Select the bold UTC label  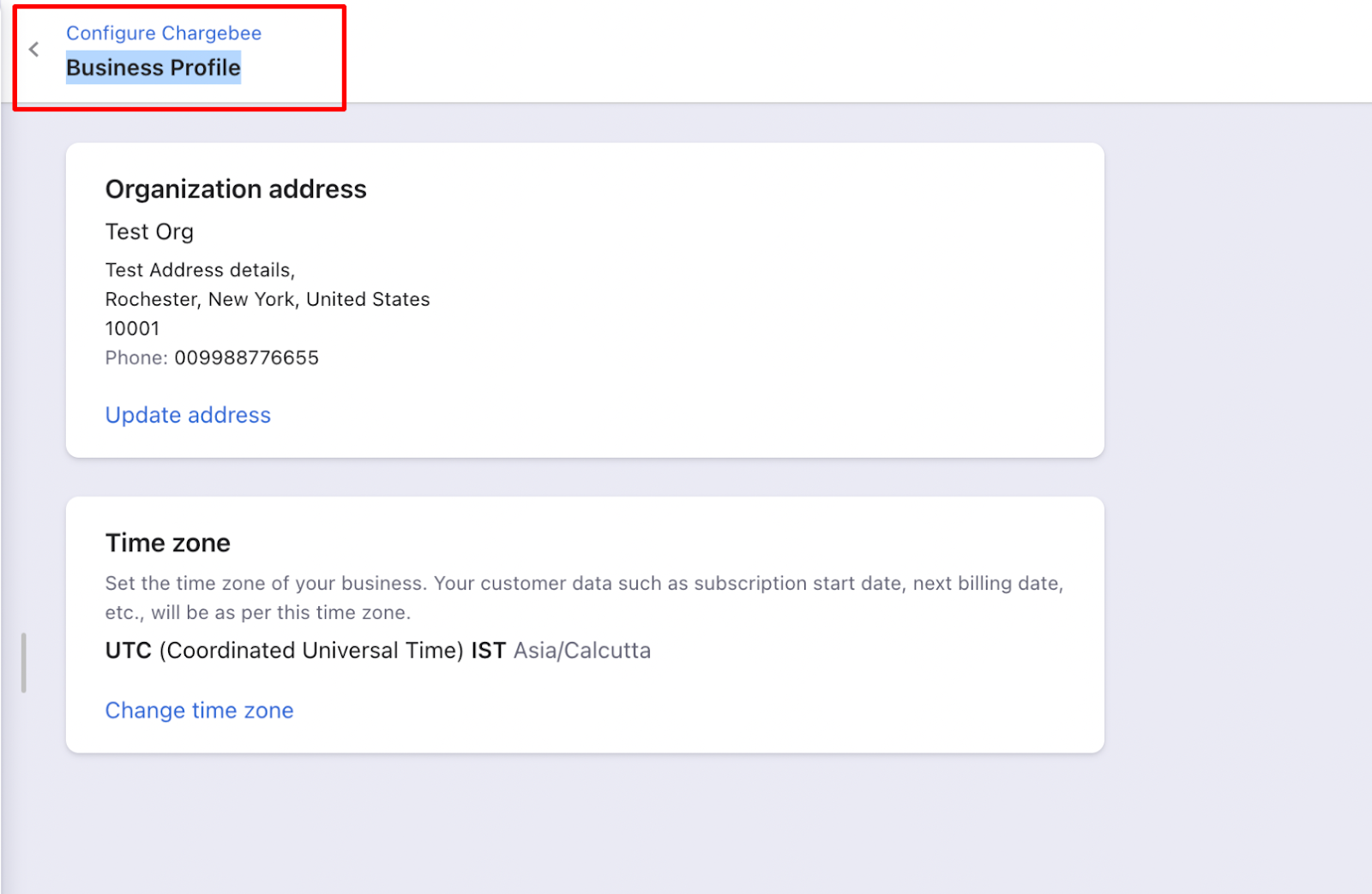tap(129, 651)
